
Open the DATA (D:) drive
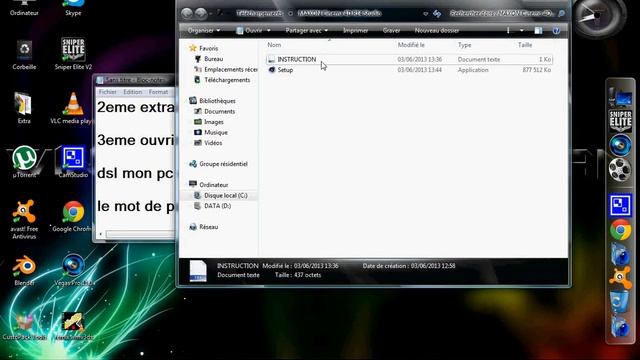pos(212,206)
